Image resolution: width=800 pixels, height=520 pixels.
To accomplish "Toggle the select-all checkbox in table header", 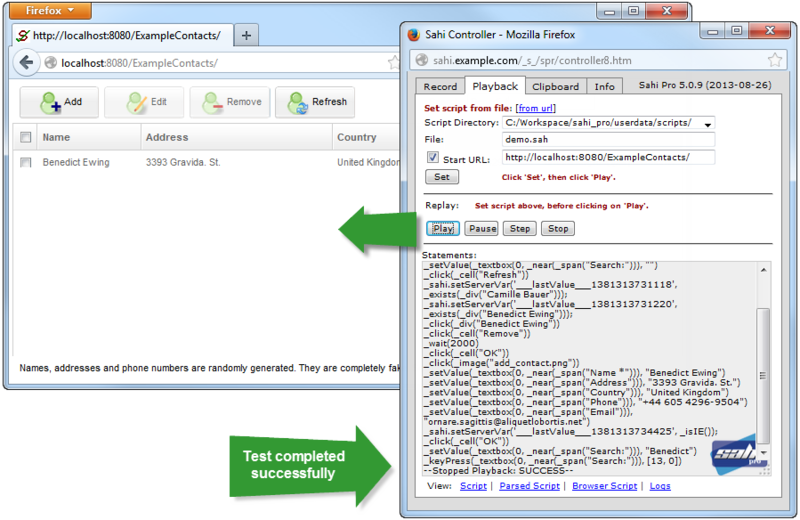I will pos(26,137).
